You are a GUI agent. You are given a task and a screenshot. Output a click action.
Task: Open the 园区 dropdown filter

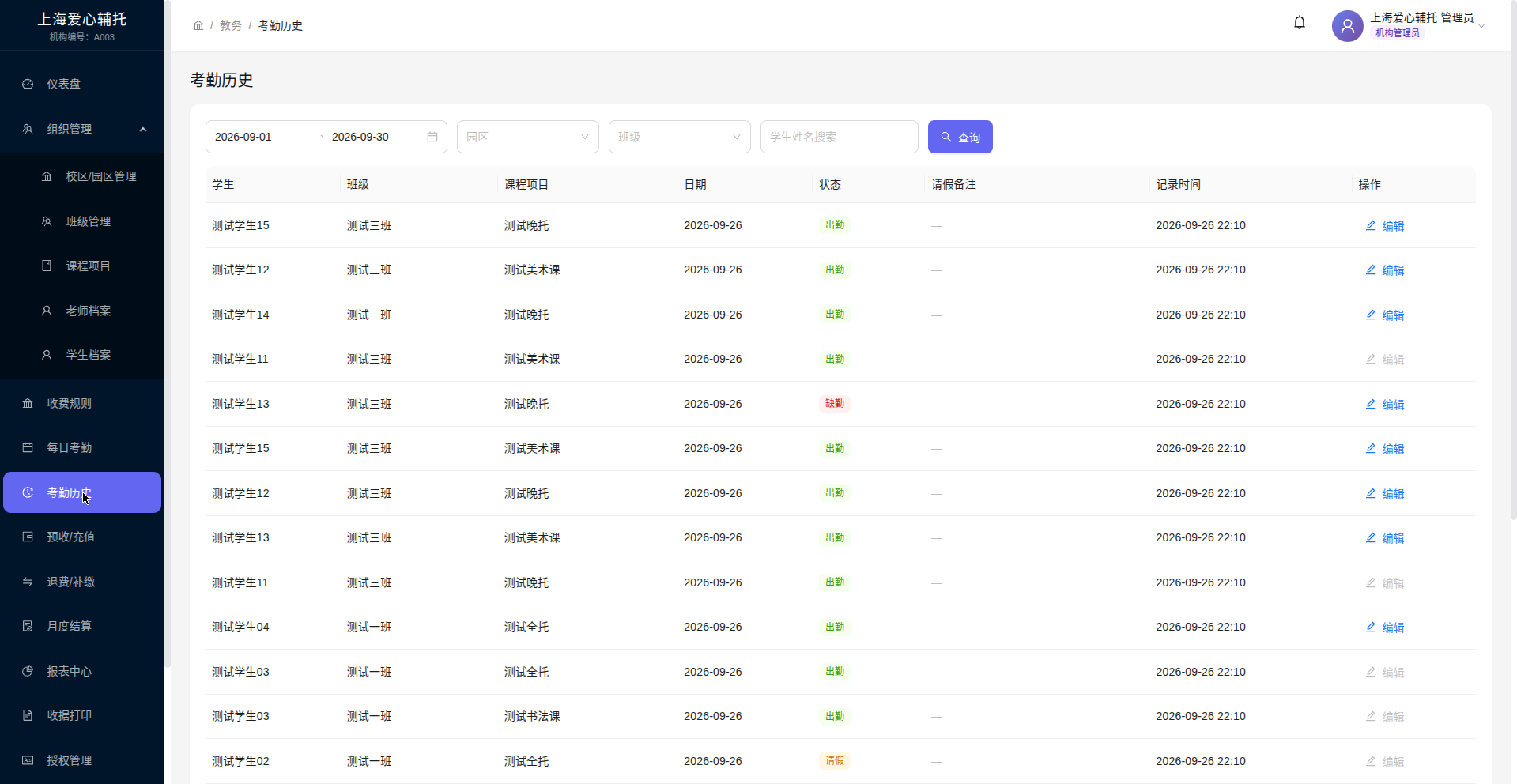528,137
